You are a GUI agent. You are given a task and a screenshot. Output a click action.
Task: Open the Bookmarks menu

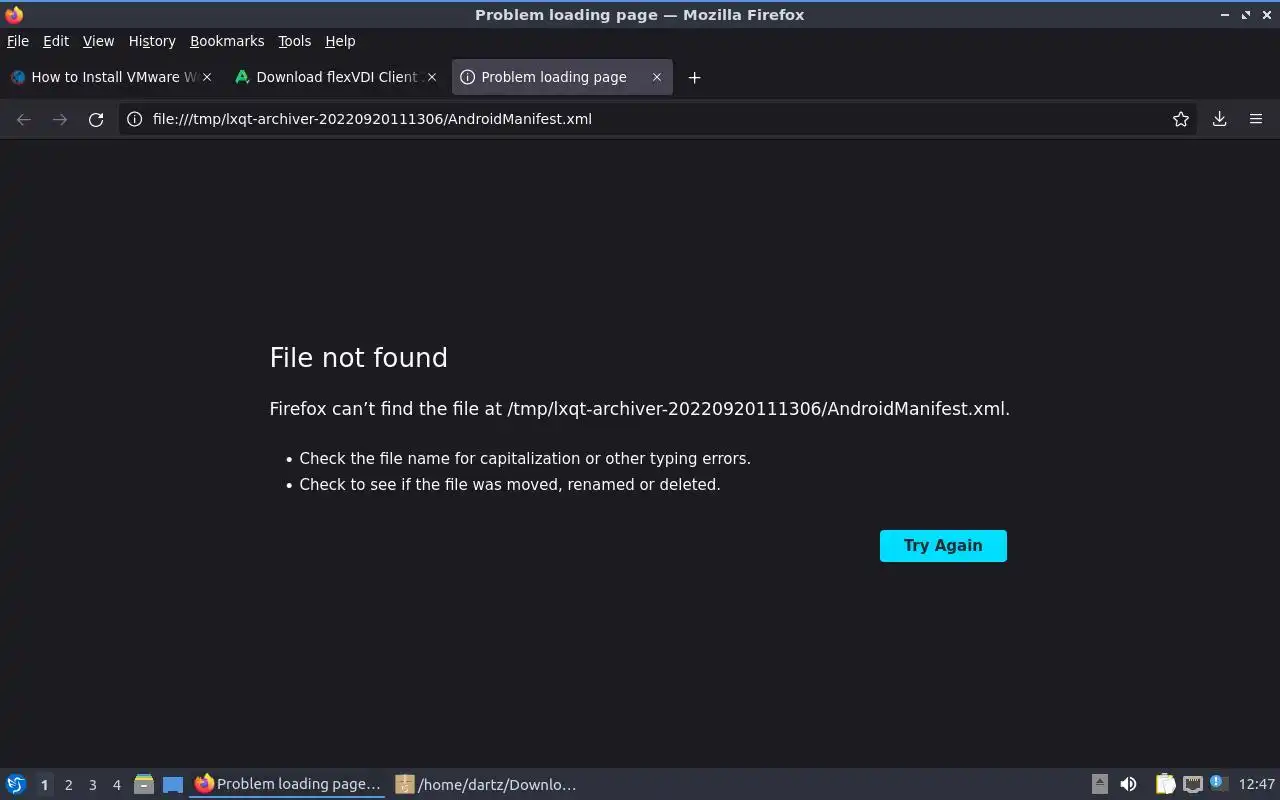[227, 41]
